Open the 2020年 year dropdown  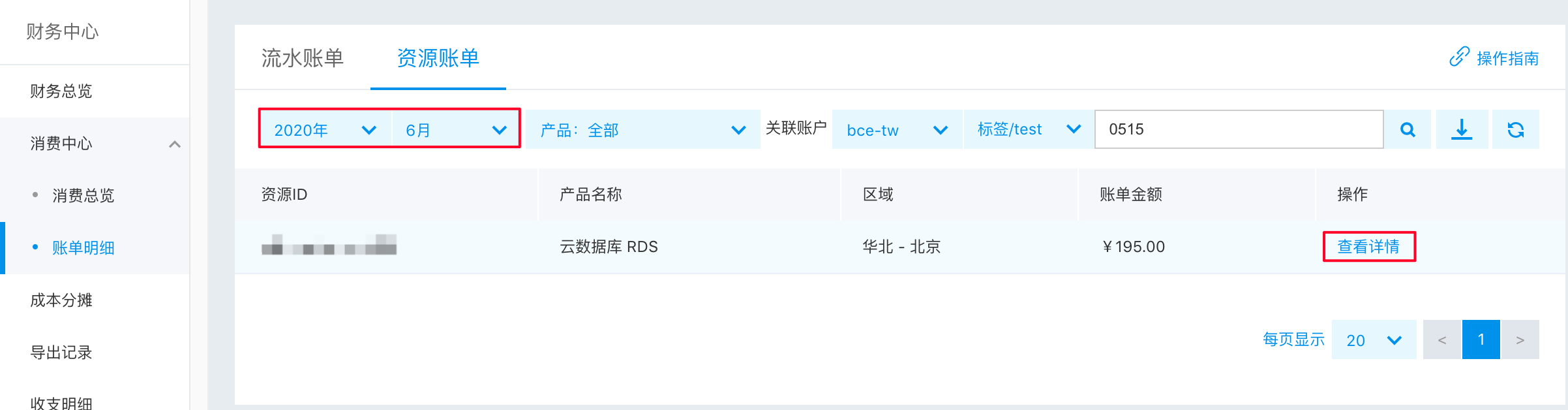tap(325, 129)
